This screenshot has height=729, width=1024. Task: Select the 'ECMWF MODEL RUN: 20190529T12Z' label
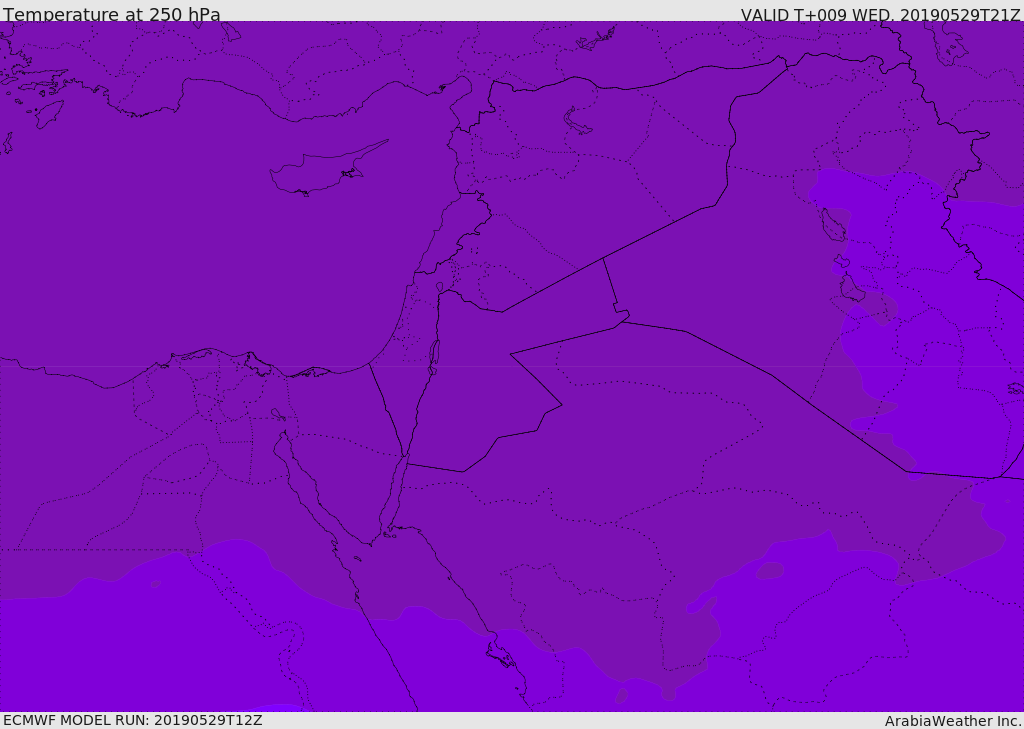point(133,720)
